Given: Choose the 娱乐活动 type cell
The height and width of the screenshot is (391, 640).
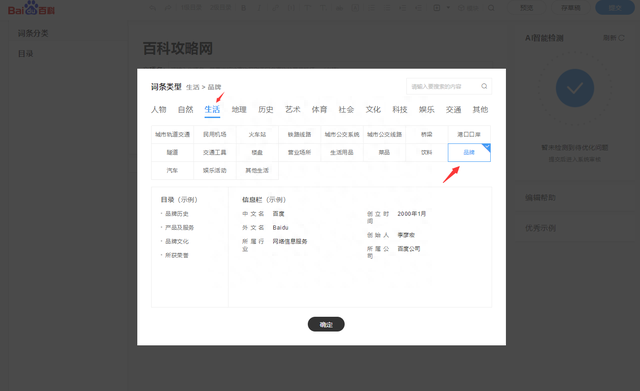Looking at the screenshot, I should point(215,170).
